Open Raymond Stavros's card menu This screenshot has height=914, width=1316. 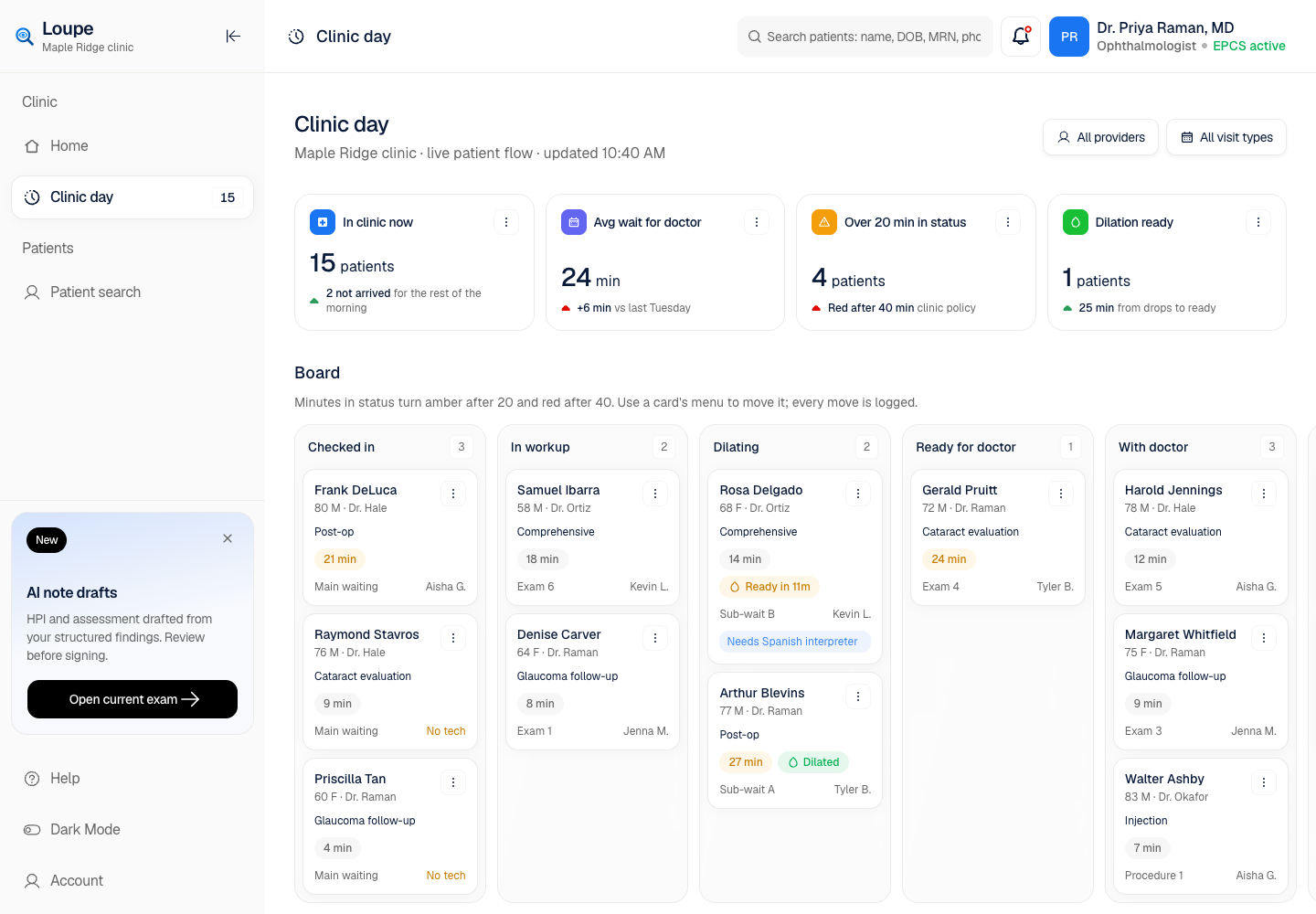(453, 638)
